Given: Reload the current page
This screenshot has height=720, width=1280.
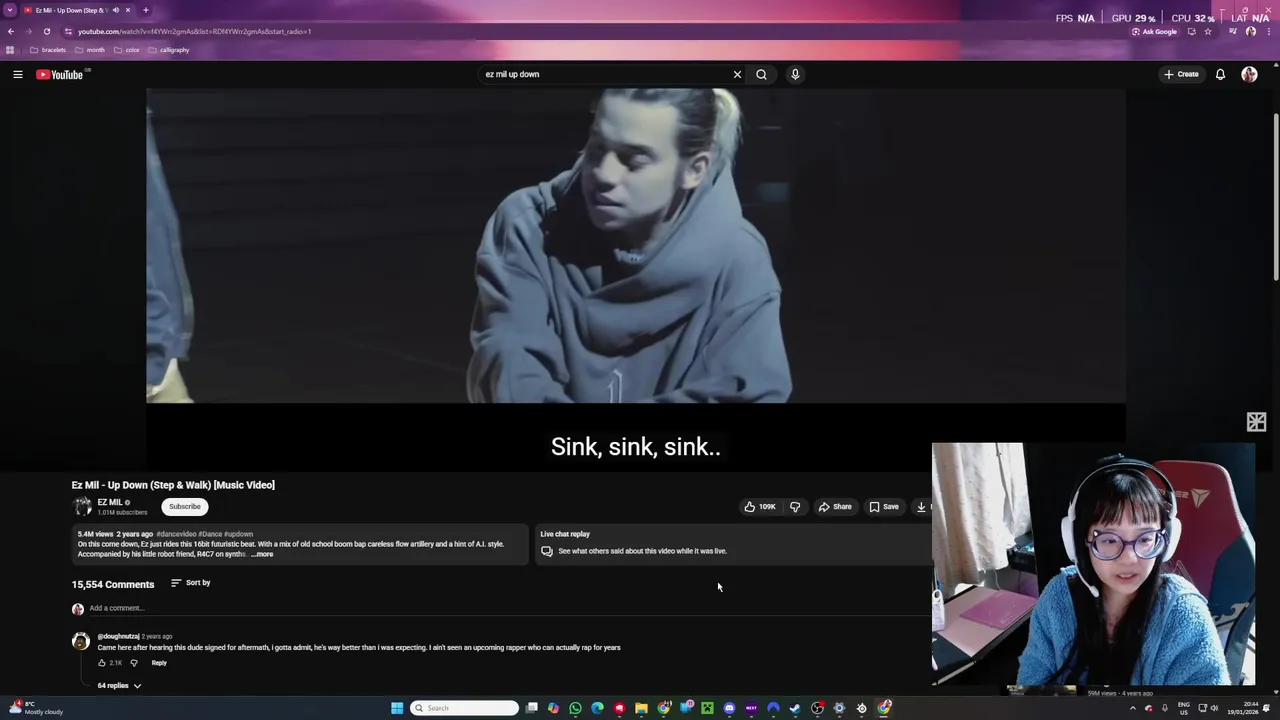Looking at the screenshot, I should click(46, 31).
